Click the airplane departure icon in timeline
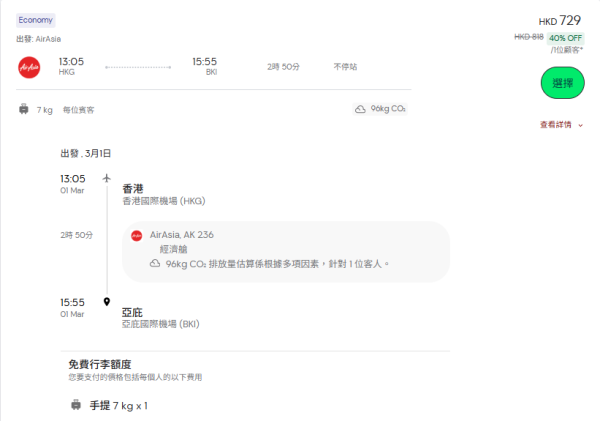Screen dimensions: 600x421 tap(107, 178)
